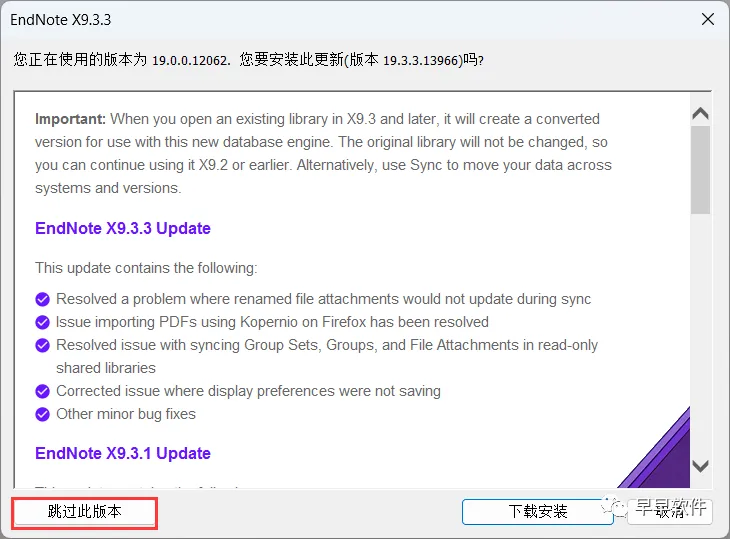This screenshot has height=539, width=730.
Task: Click the scrollbar up arrow
Action: pos(700,113)
